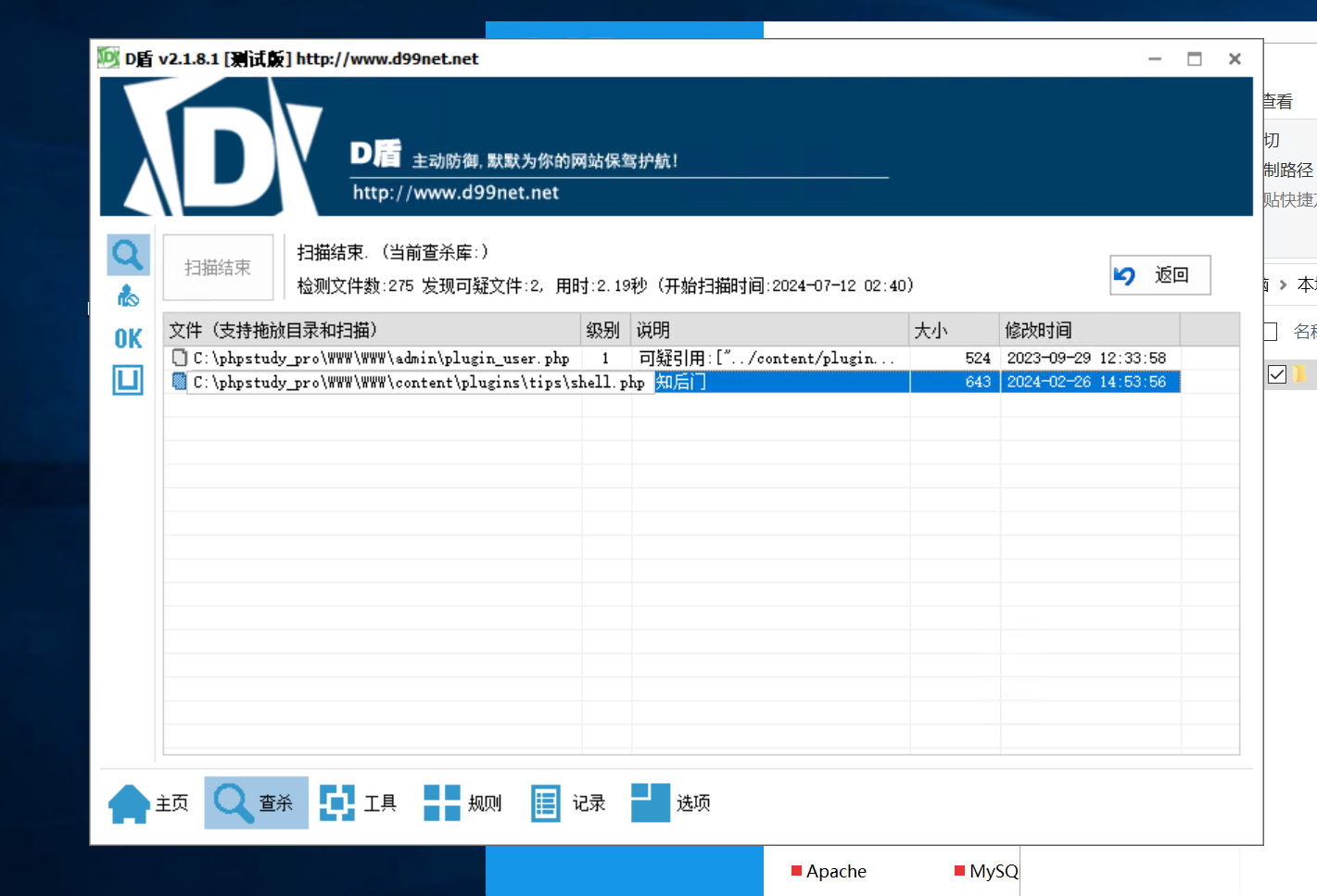The width and height of the screenshot is (1317, 896).
Task: Click the magnifier scan icon in left sidebar
Action: click(x=128, y=255)
